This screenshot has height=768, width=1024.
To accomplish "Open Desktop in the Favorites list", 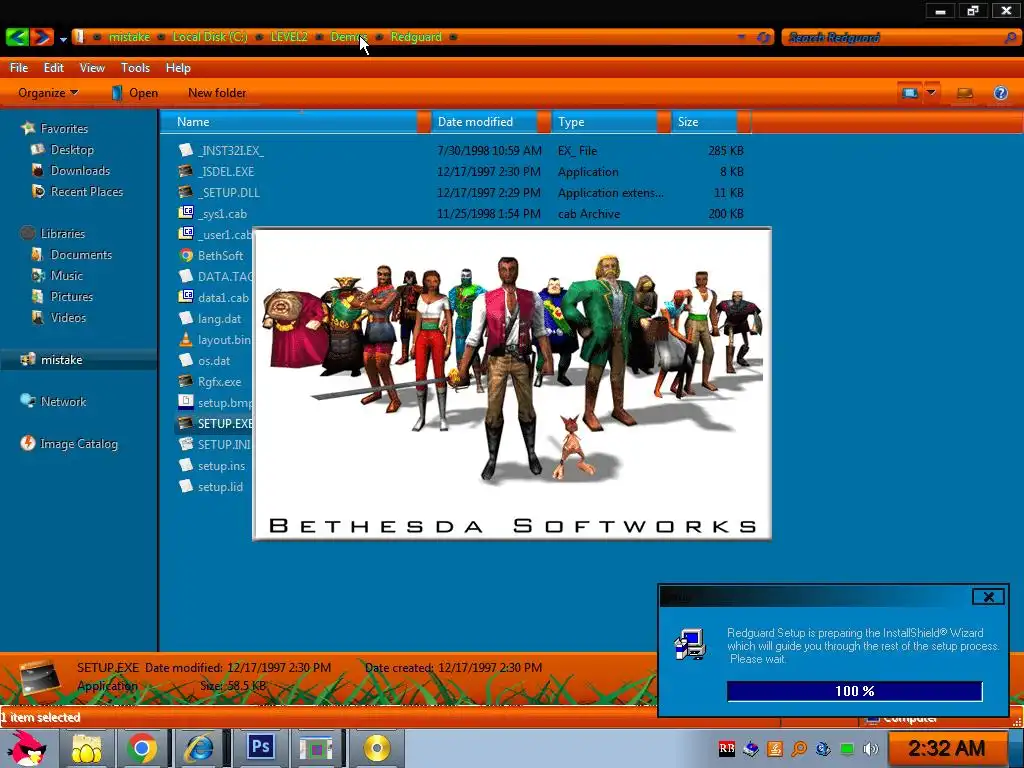I will click(x=72, y=150).
